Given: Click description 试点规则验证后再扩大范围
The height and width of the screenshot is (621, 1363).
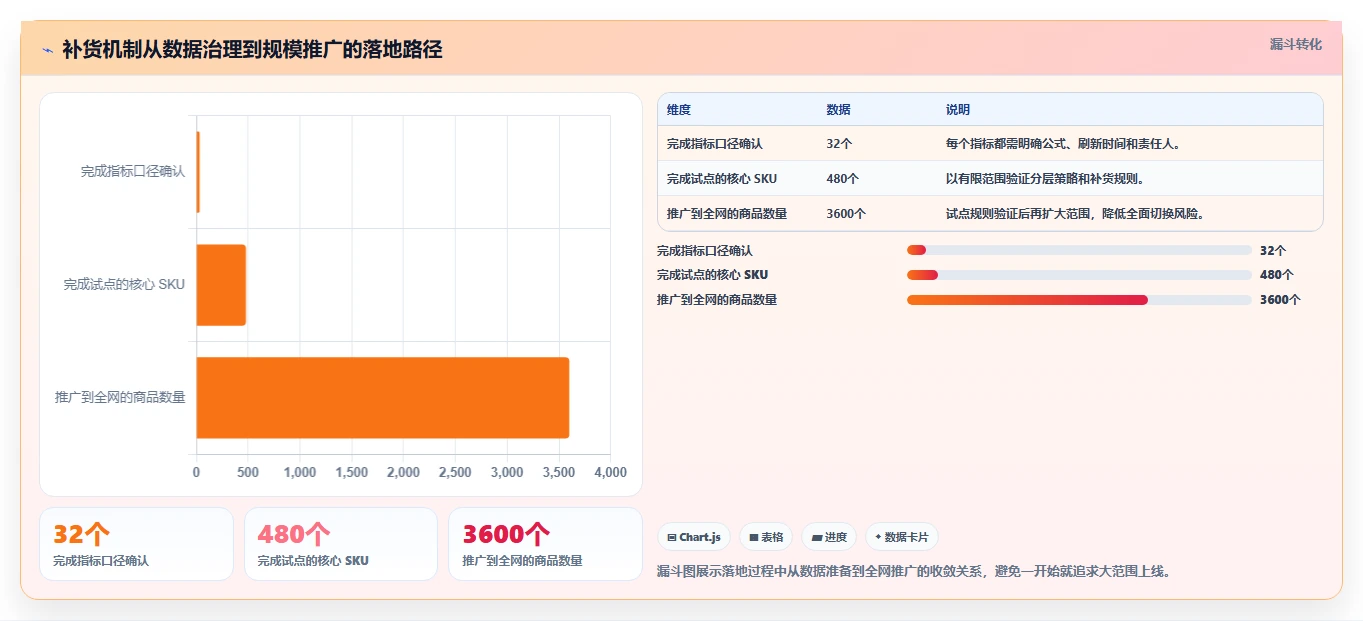Looking at the screenshot, I should [x=1075, y=214].
